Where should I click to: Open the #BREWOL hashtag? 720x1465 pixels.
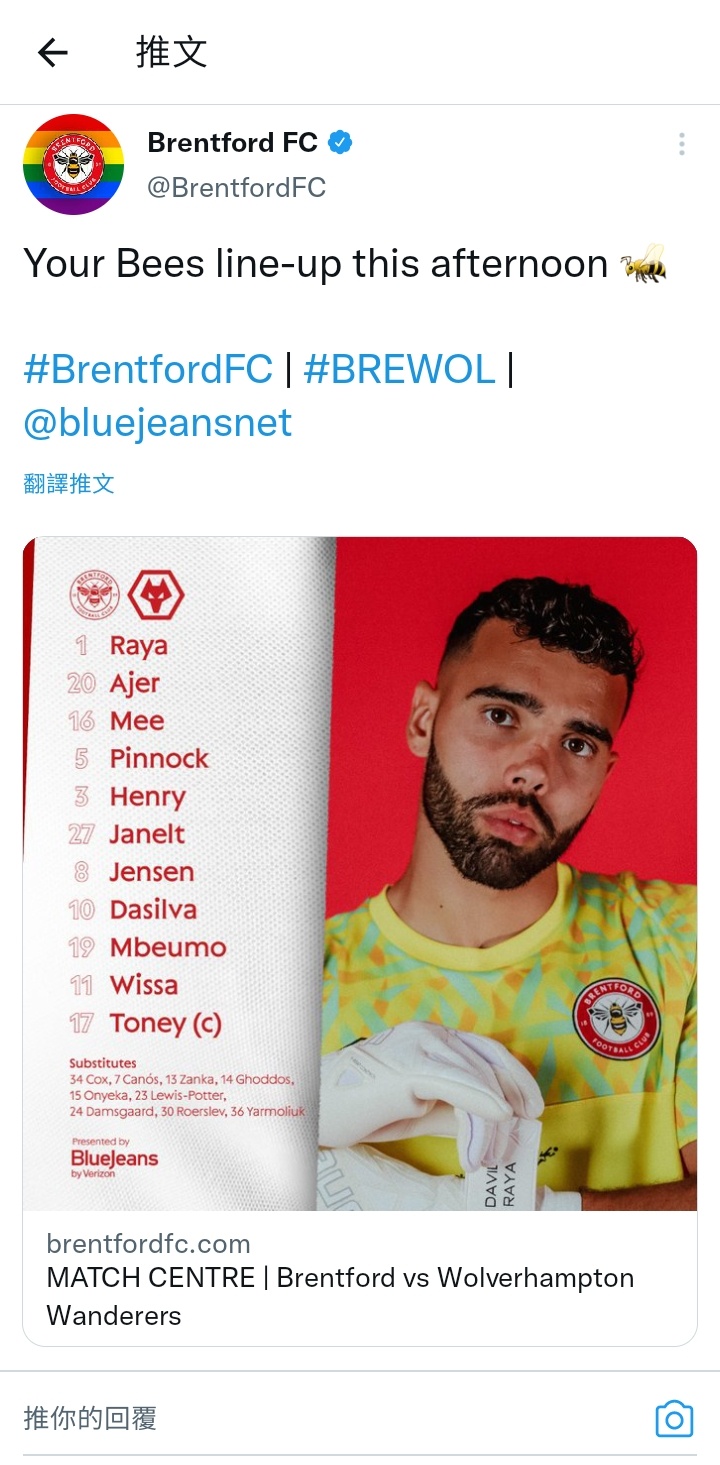(x=400, y=370)
